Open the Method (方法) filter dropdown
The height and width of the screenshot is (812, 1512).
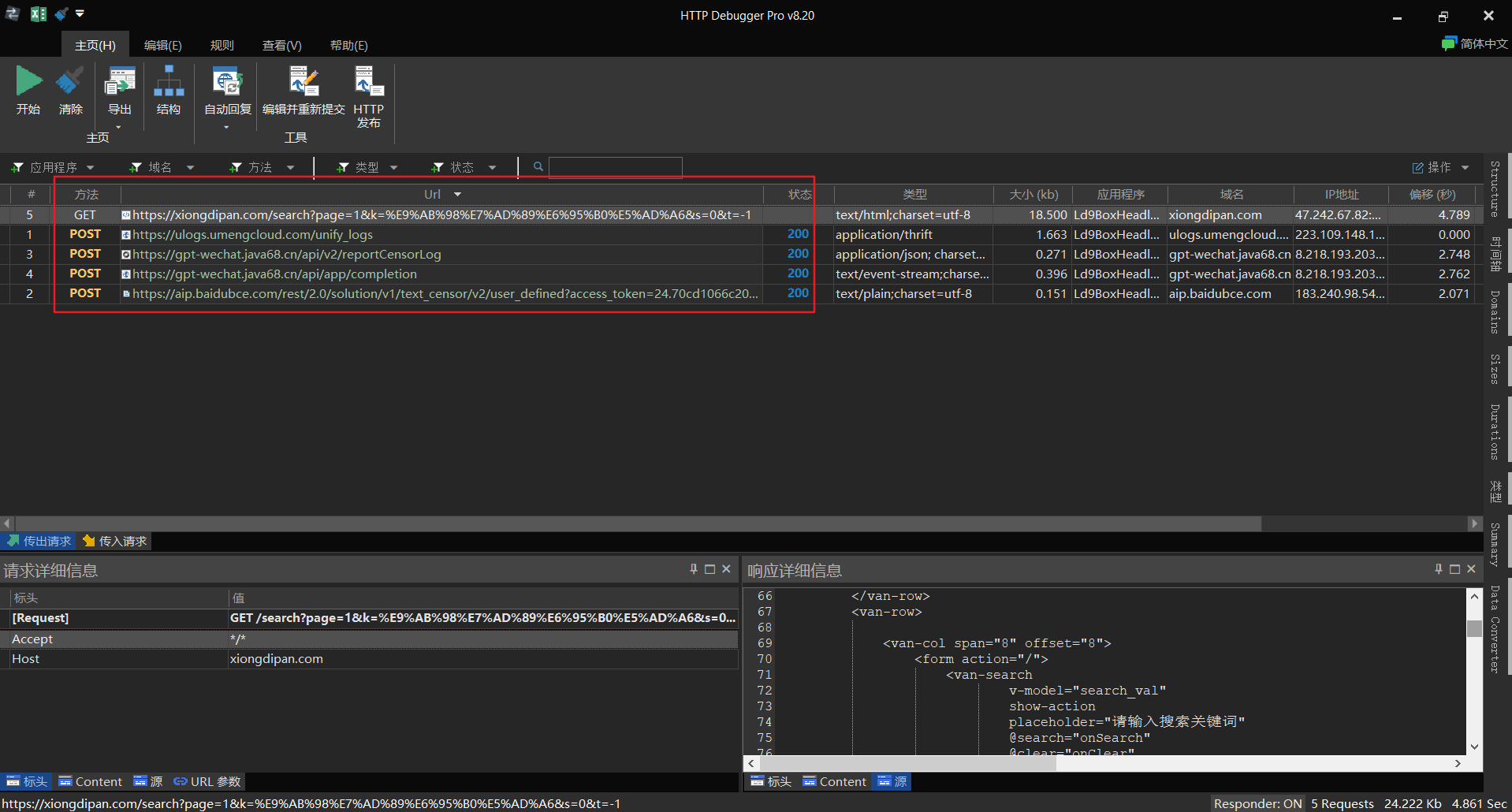click(290, 167)
